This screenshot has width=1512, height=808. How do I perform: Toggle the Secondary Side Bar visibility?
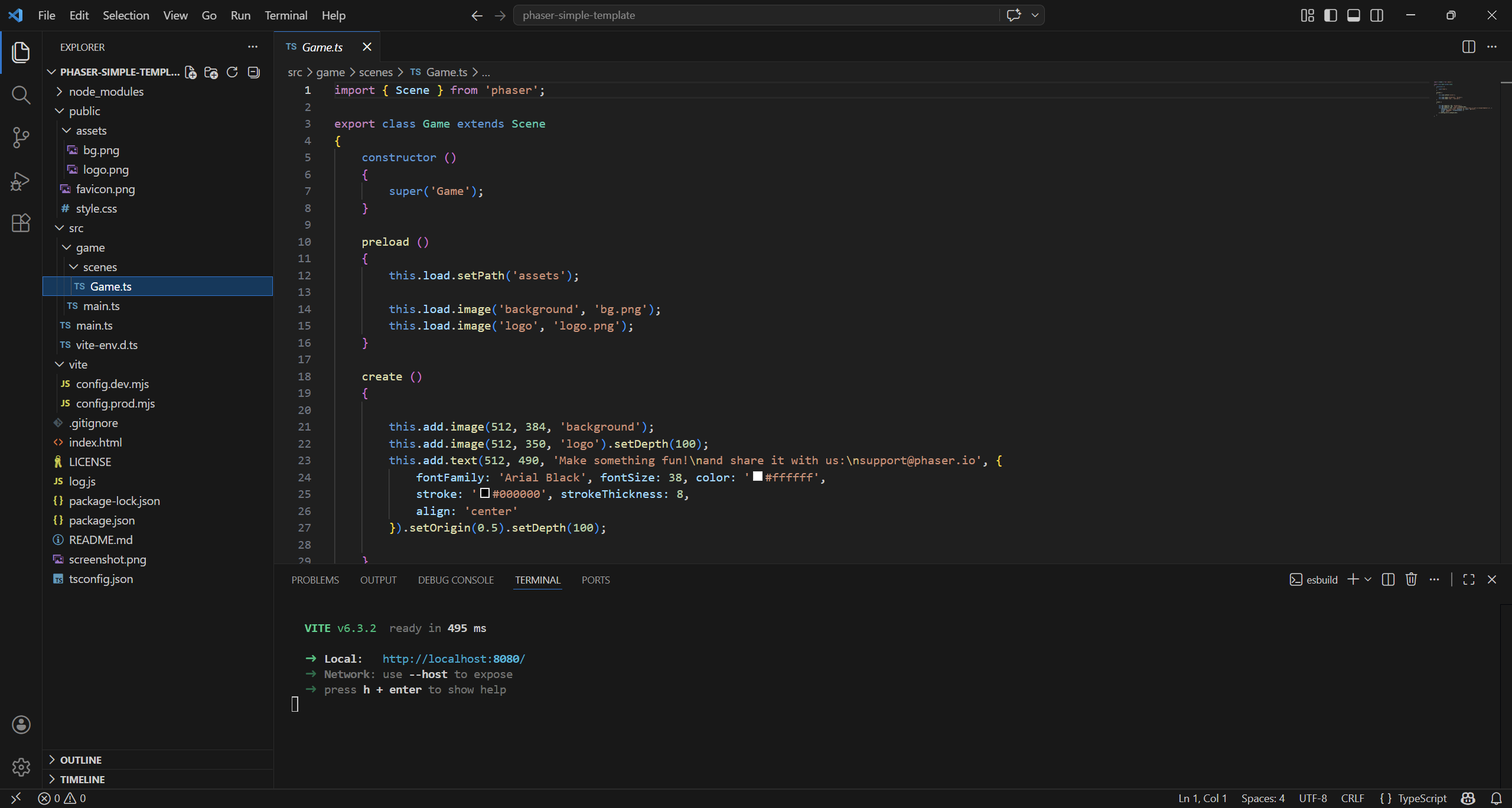[1377, 15]
